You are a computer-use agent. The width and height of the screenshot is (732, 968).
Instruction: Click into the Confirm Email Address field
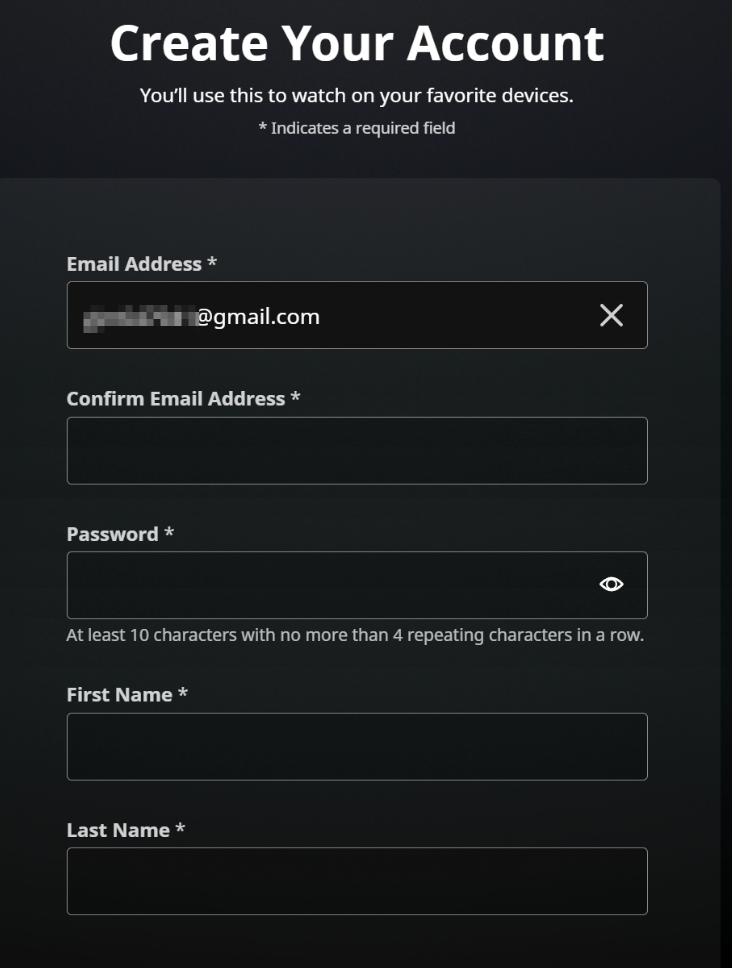coord(357,451)
